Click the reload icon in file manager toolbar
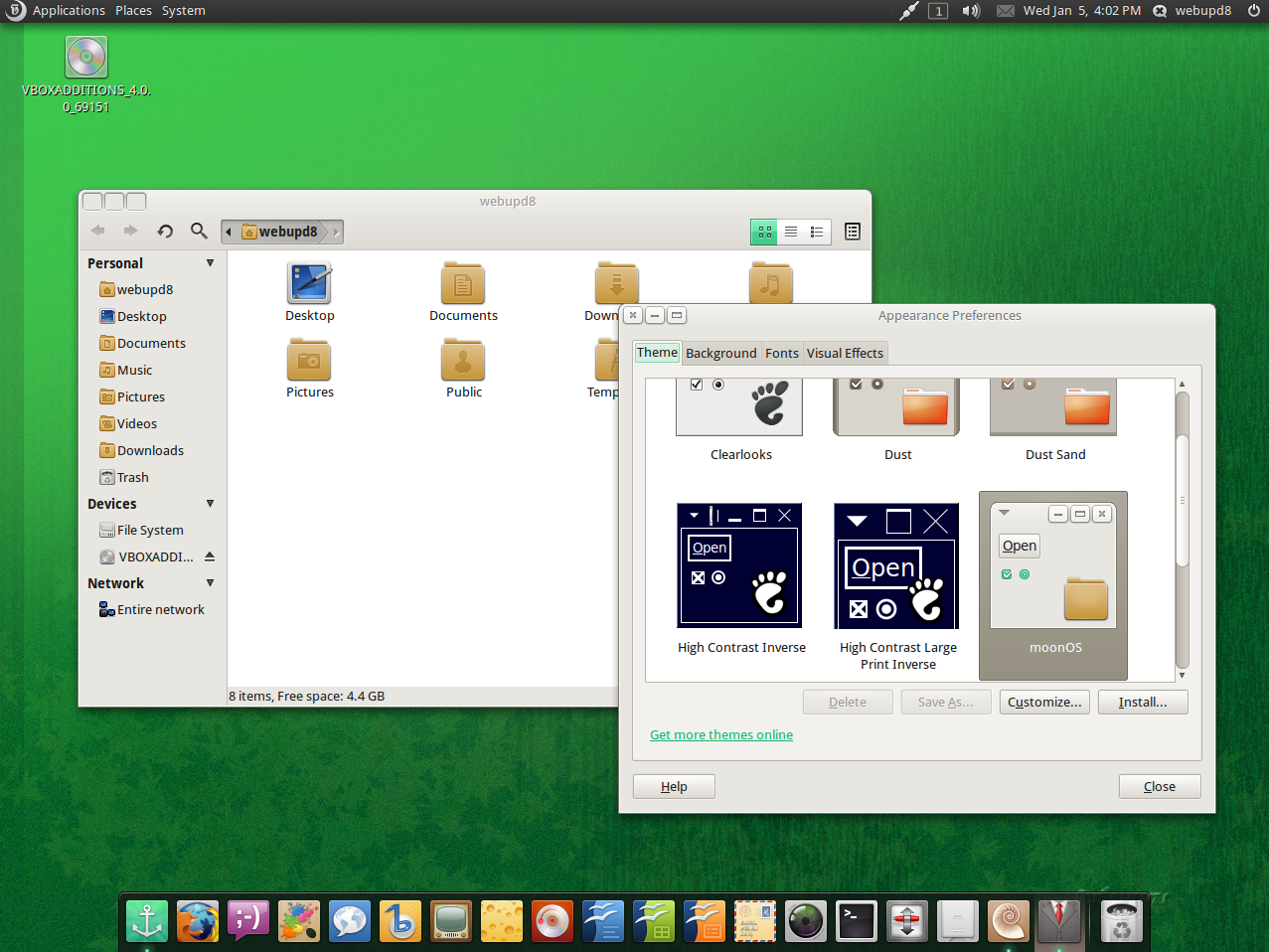1269x952 pixels. [165, 232]
